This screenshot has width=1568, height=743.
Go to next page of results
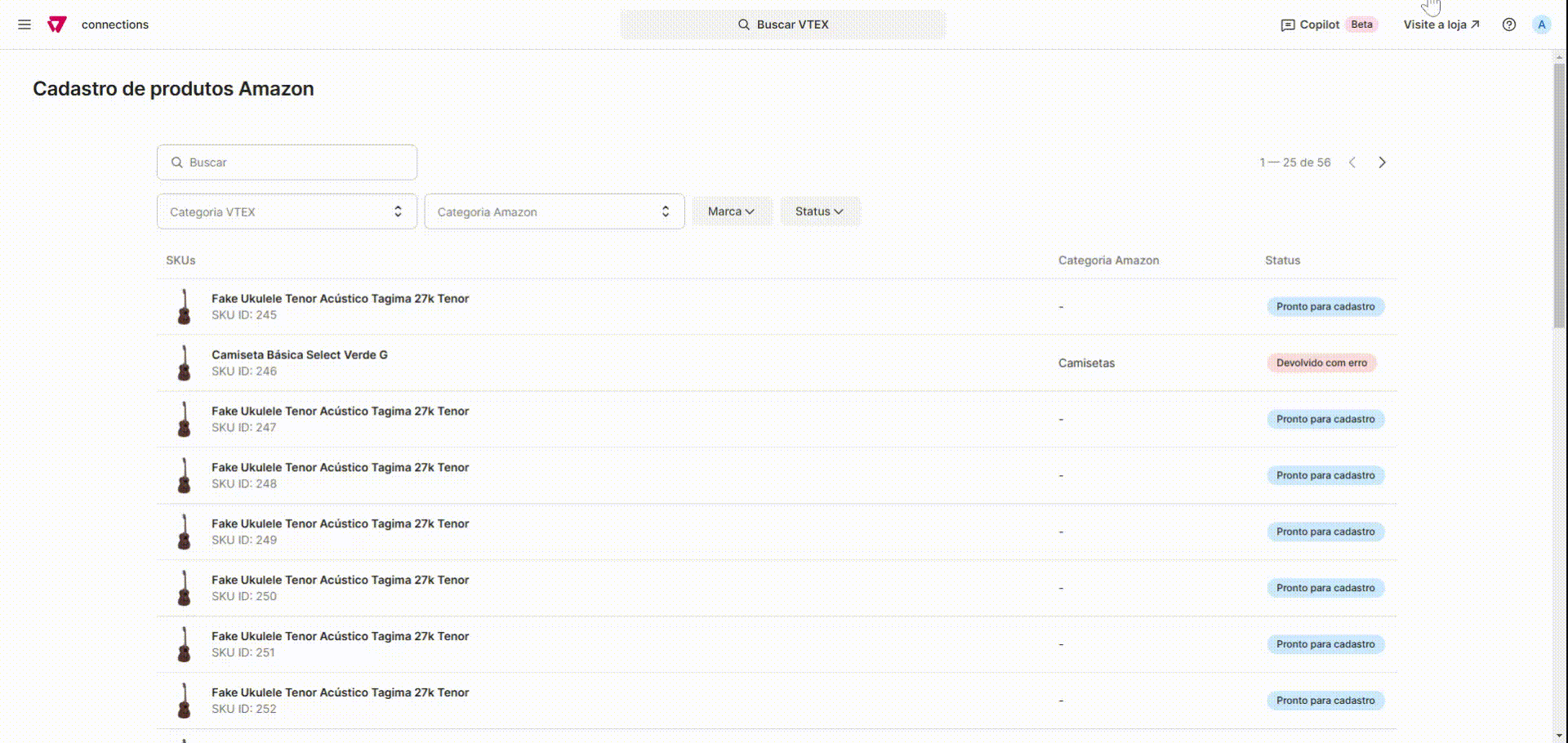[1382, 162]
